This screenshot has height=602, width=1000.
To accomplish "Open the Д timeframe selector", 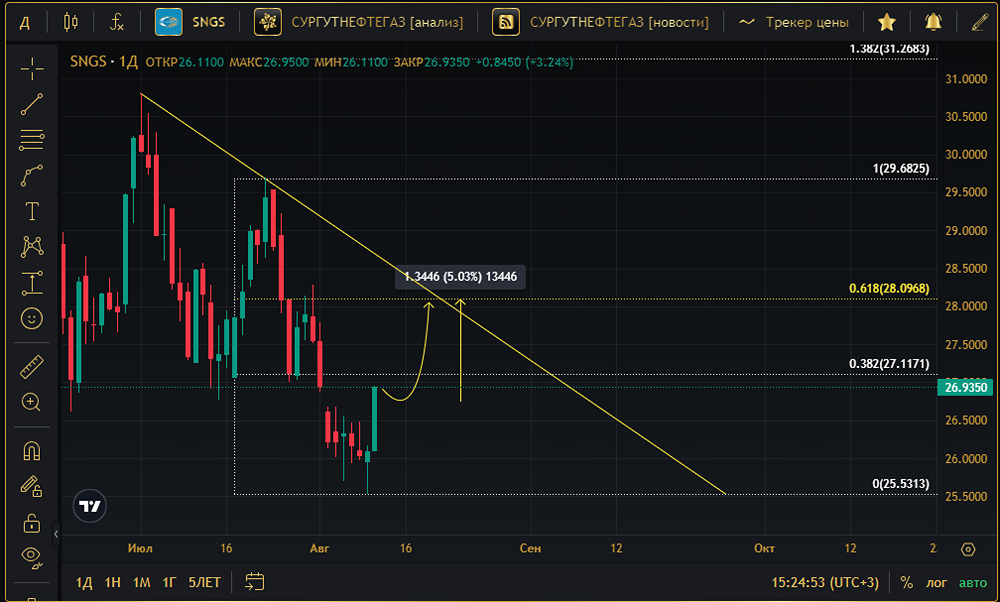I will click(x=24, y=23).
